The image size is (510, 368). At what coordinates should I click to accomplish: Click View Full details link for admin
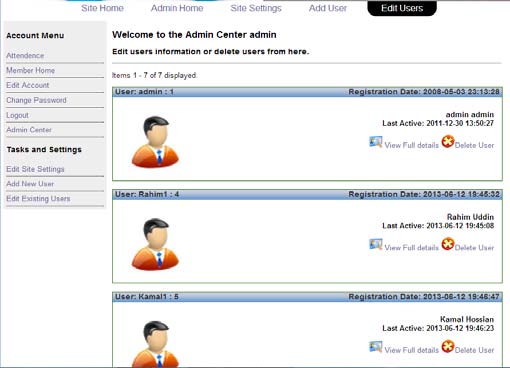tap(412, 145)
